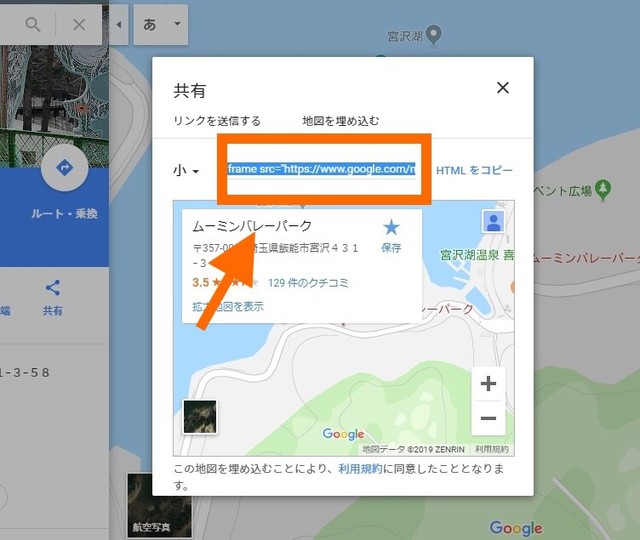Viewport: 640px width, 540px height.
Task: Click the place photo in the side panel
Action: click(x=54, y=106)
